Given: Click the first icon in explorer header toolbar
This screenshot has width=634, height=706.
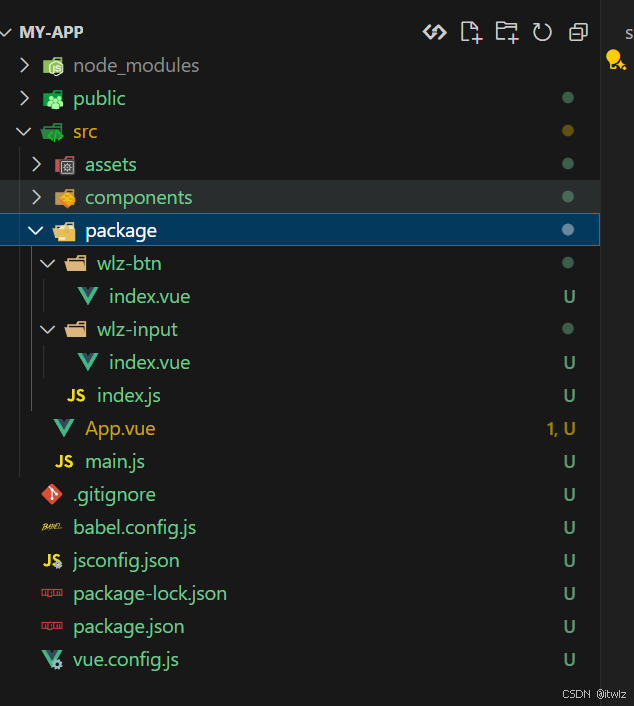Looking at the screenshot, I should pos(434,32).
